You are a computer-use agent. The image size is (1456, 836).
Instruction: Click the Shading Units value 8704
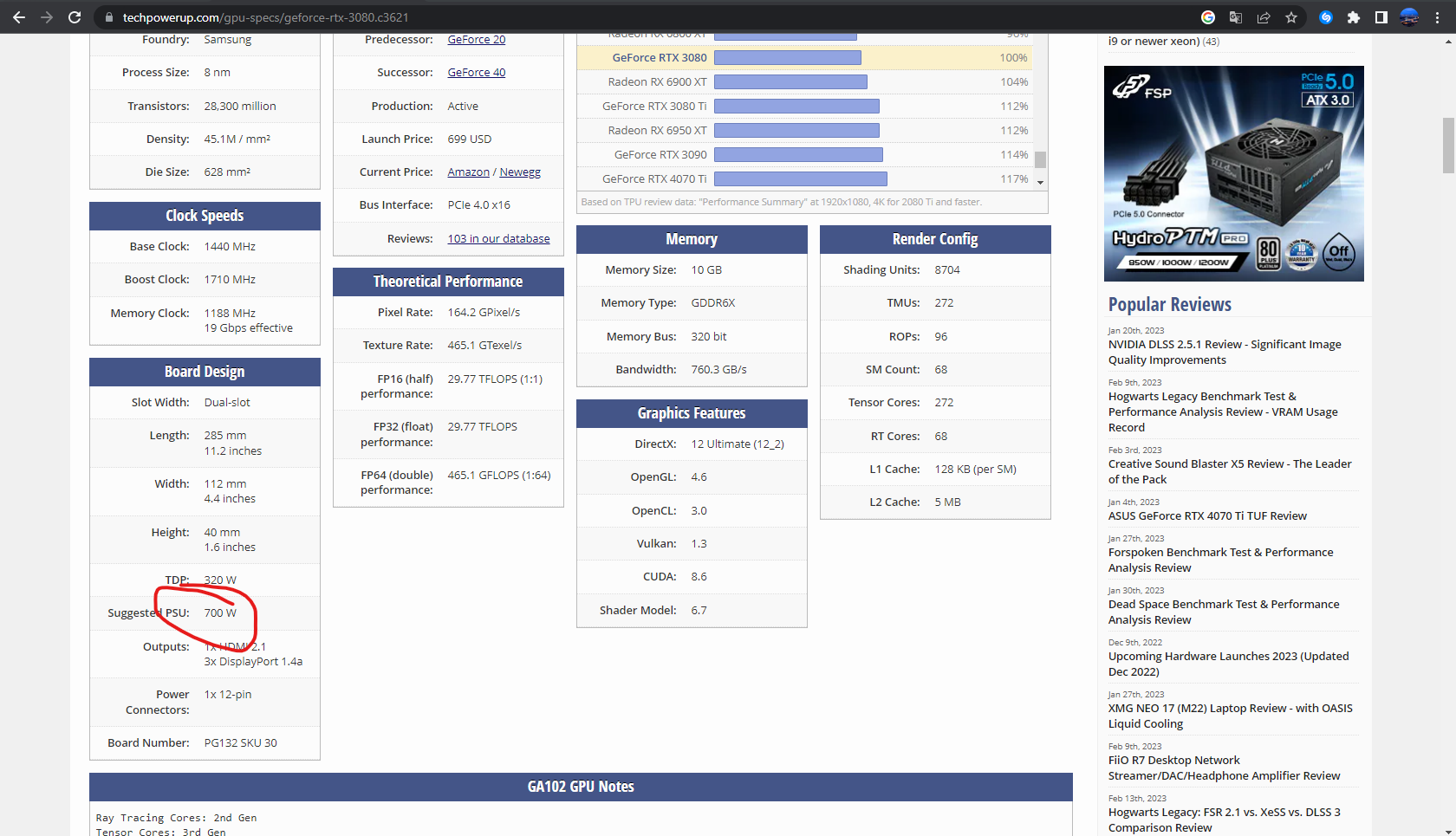tap(947, 270)
